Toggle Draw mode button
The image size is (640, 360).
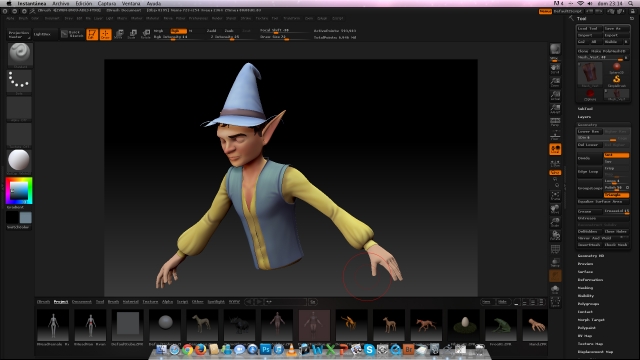(x=105, y=34)
